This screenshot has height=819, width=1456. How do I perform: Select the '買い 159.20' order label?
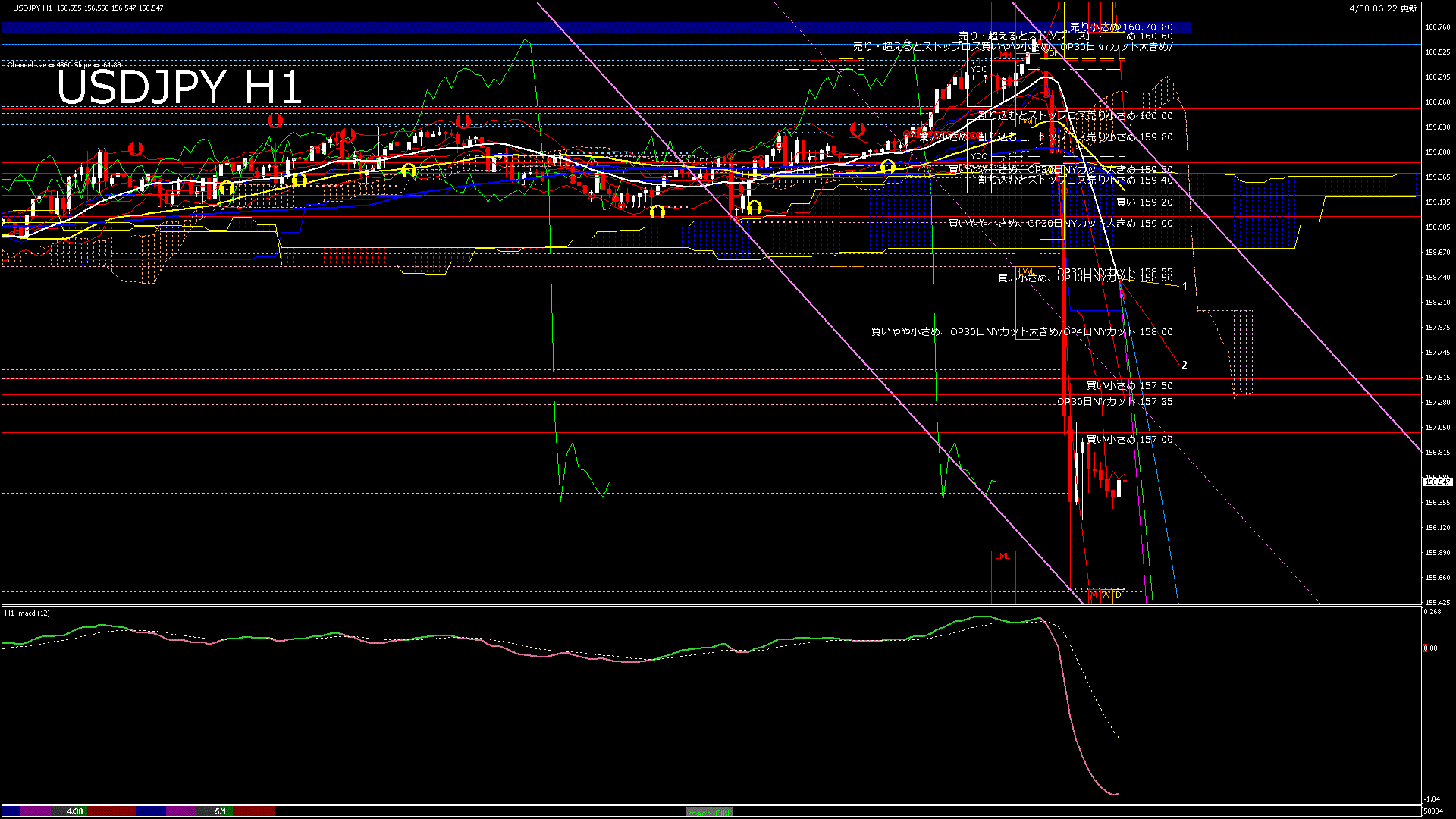pyautogui.click(x=1144, y=202)
